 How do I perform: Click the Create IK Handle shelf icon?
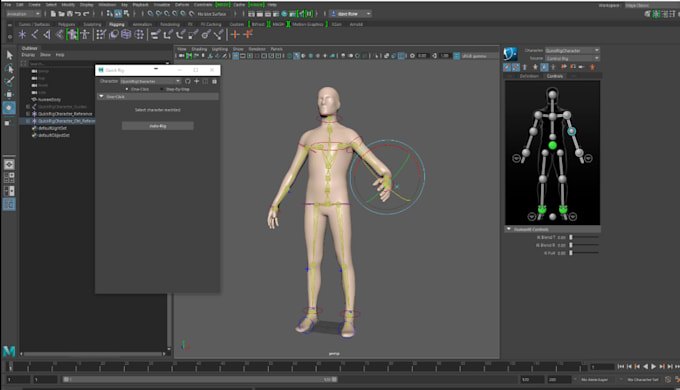click(47, 34)
